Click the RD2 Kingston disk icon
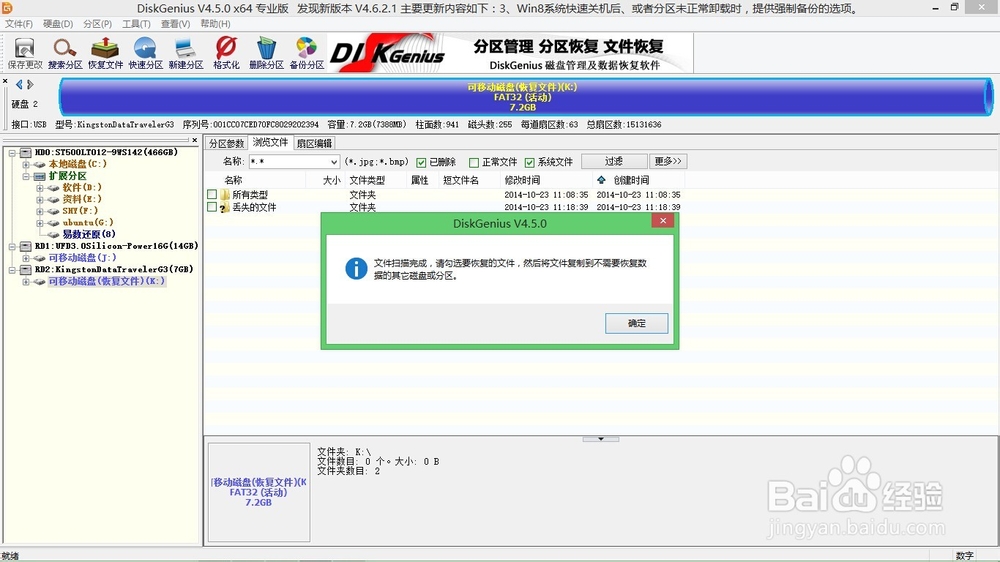Screen dimensions: 1000x562 [26, 270]
